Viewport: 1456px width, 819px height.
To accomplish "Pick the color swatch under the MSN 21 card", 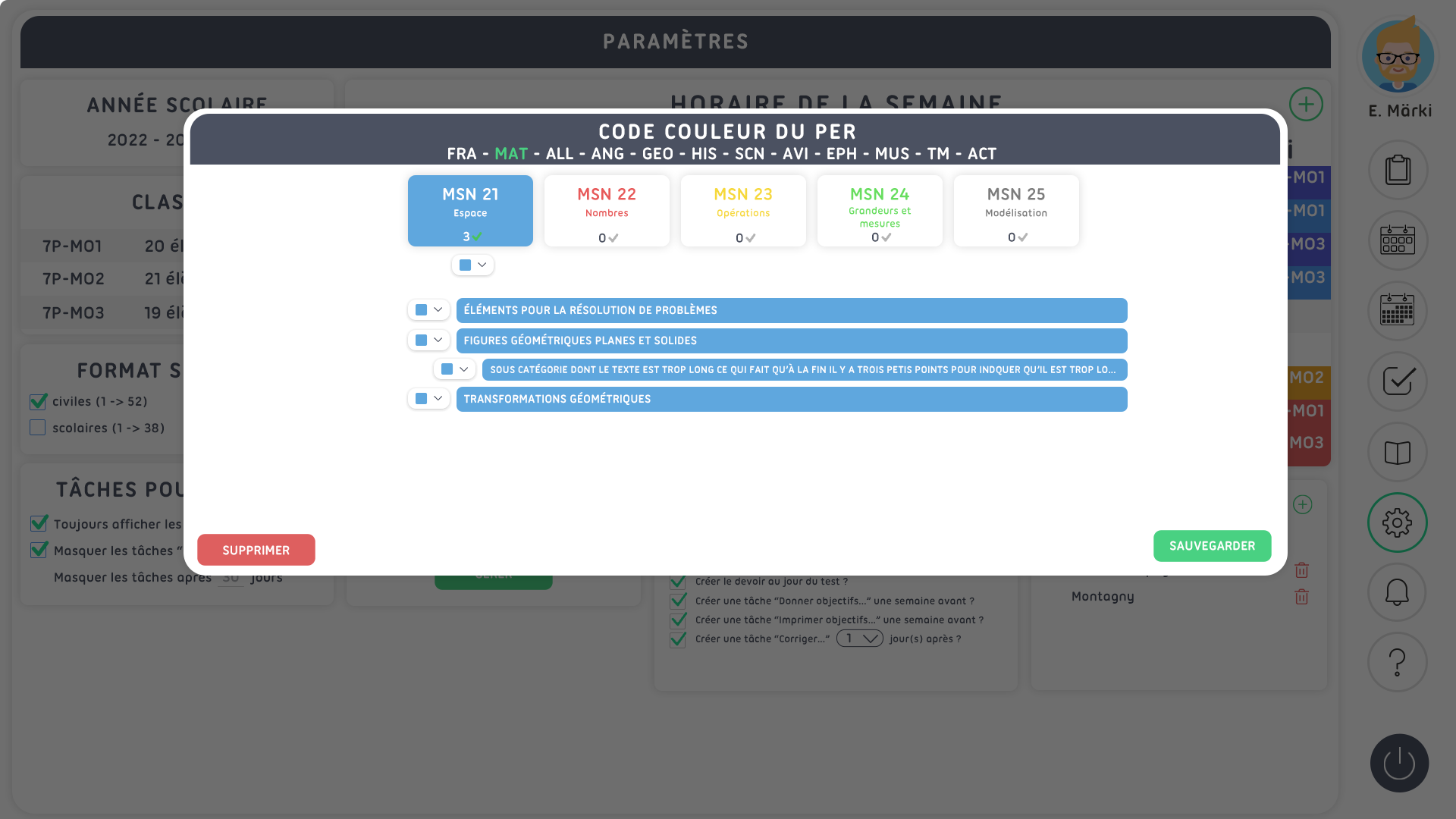I will tap(466, 265).
